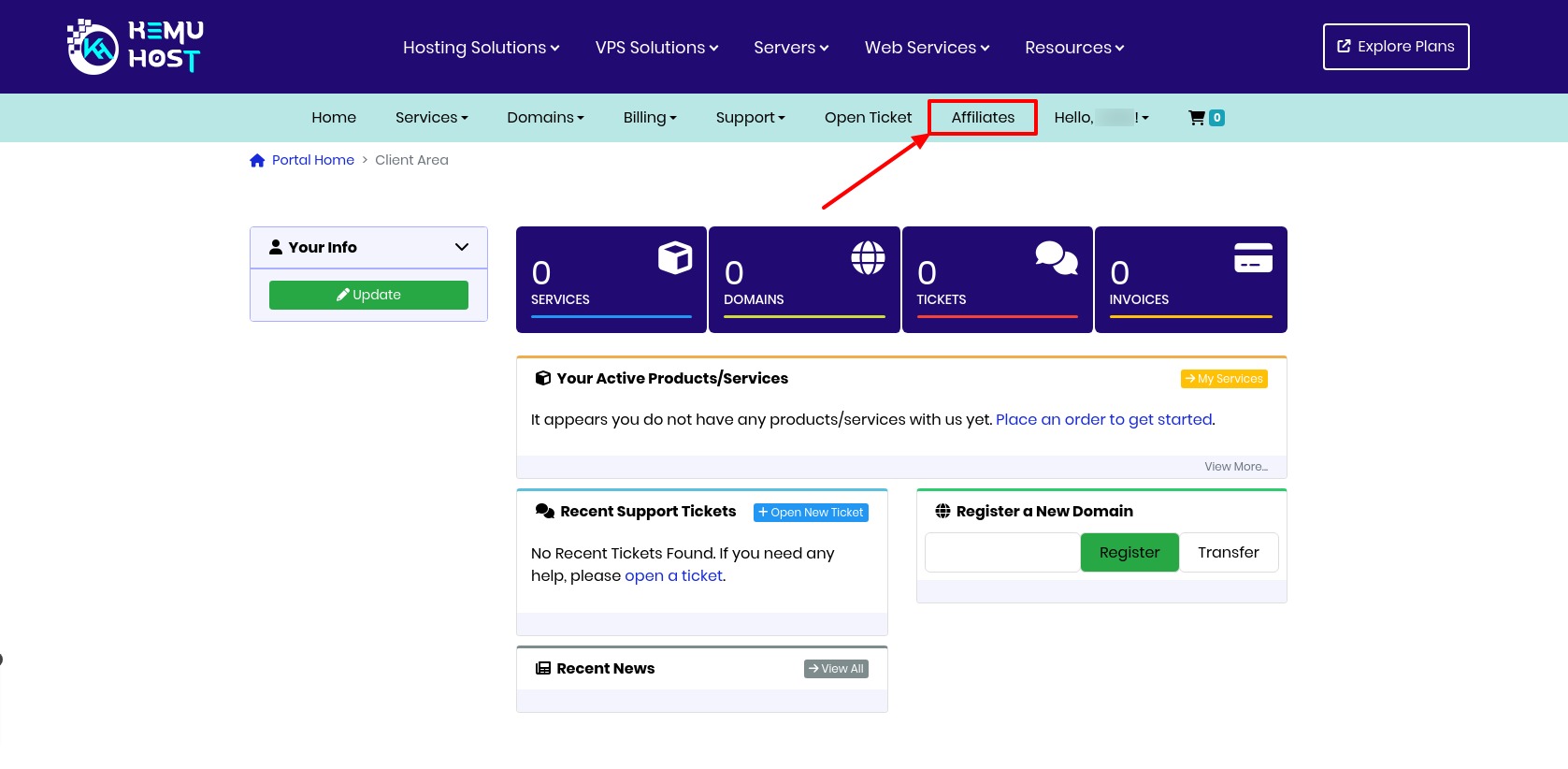The image size is (1568, 769).
Task: Click the Hemu Host logo
Action: tap(136, 47)
